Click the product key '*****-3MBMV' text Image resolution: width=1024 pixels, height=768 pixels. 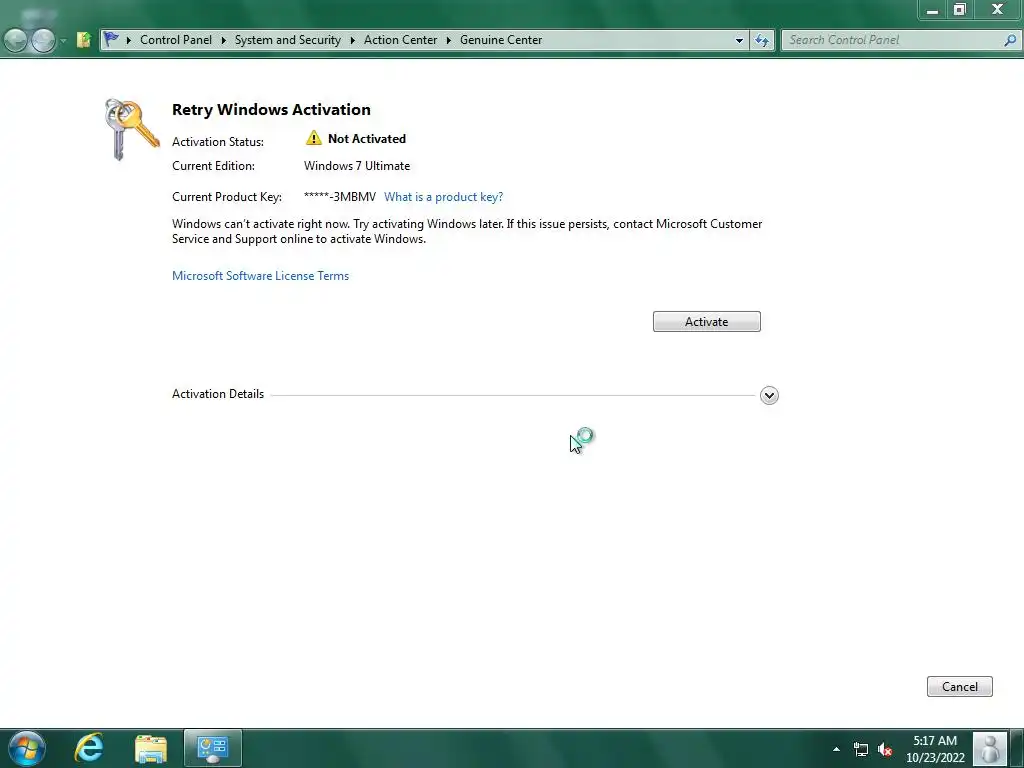click(340, 197)
